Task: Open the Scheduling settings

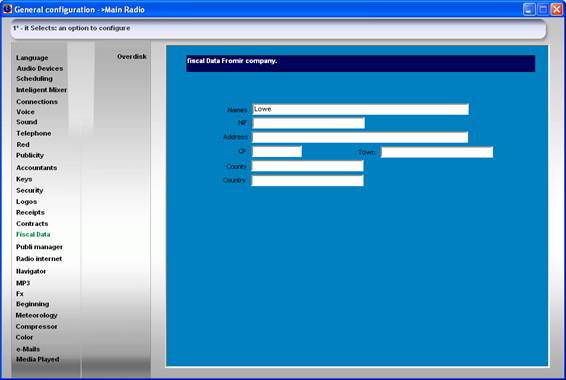Action: click(34, 78)
